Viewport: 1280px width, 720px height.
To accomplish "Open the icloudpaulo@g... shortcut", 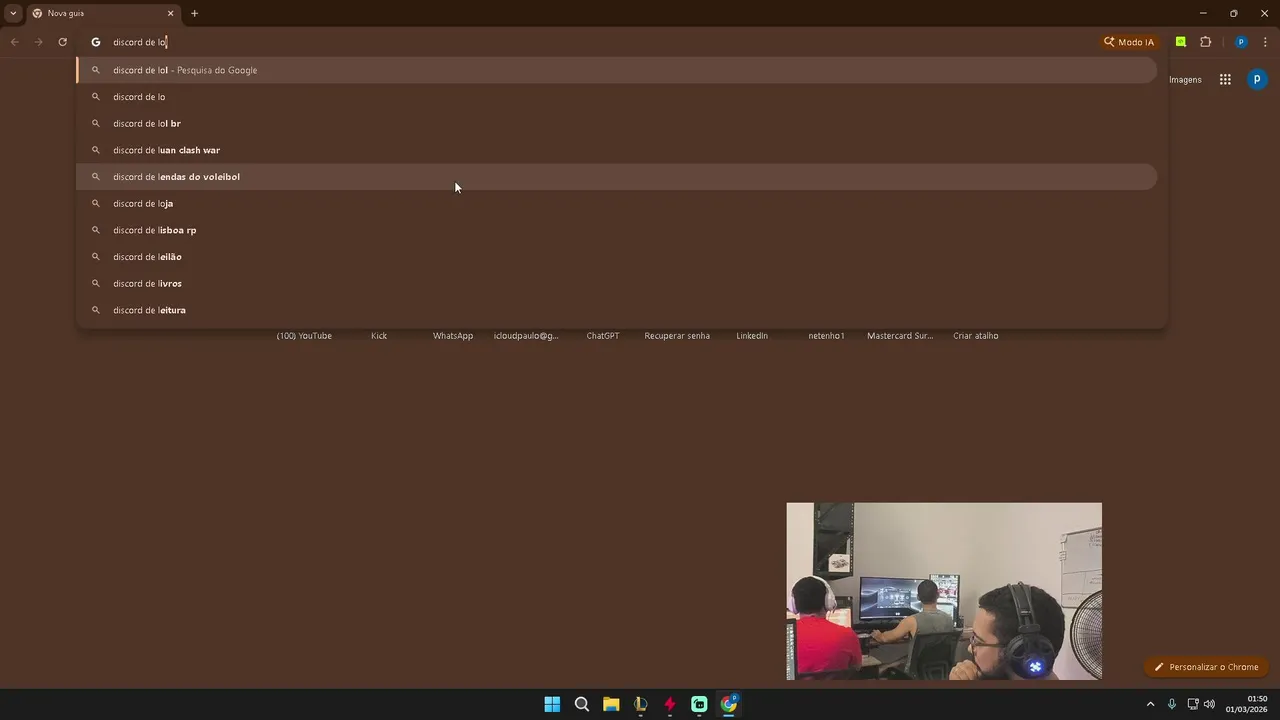I will click(526, 336).
